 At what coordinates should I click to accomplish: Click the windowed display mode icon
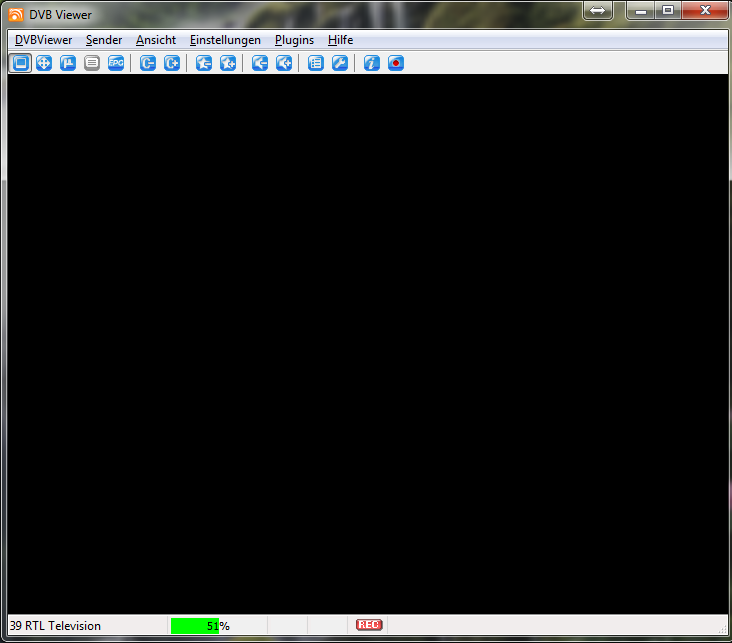click(20, 63)
